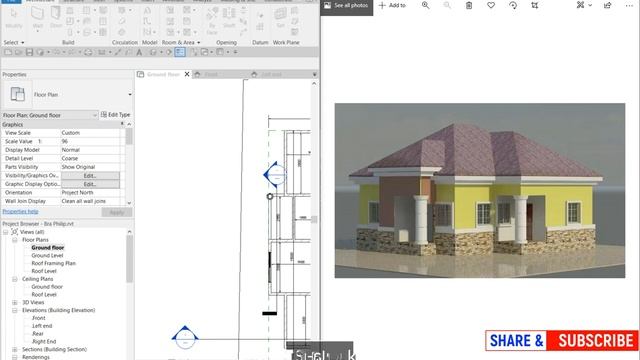Close the Ground floor view tab
The image size is (640, 360).
click(187, 74)
